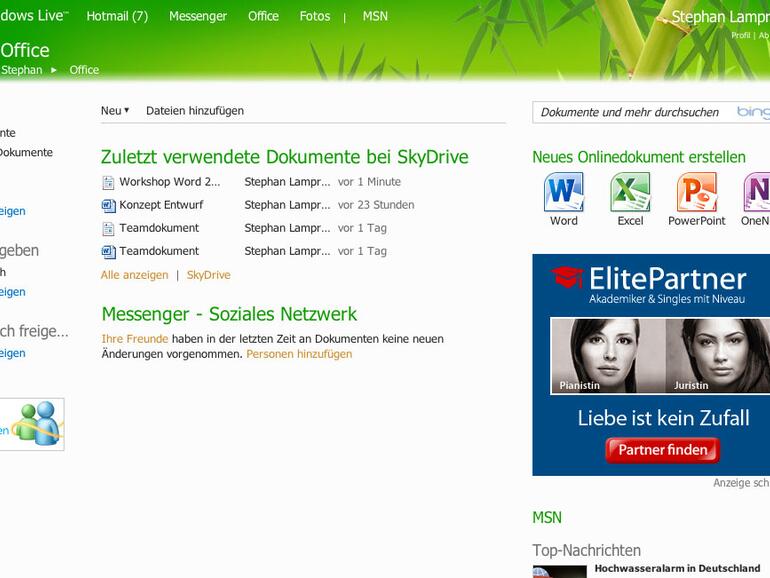
Task: Click the Stephan Lampr... user name in header
Action: 720,17
